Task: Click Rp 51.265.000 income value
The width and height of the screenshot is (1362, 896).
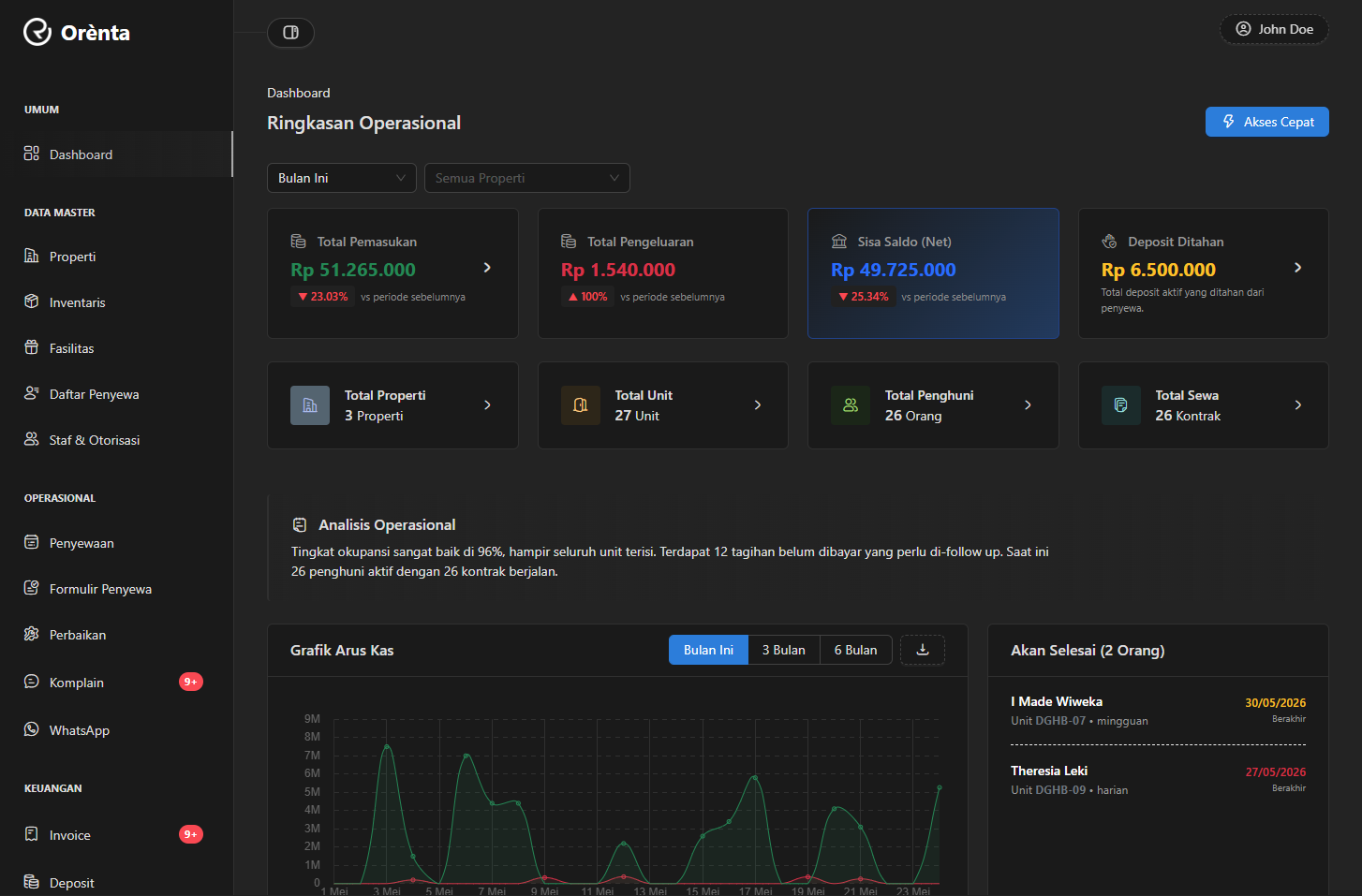Action: tap(353, 270)
